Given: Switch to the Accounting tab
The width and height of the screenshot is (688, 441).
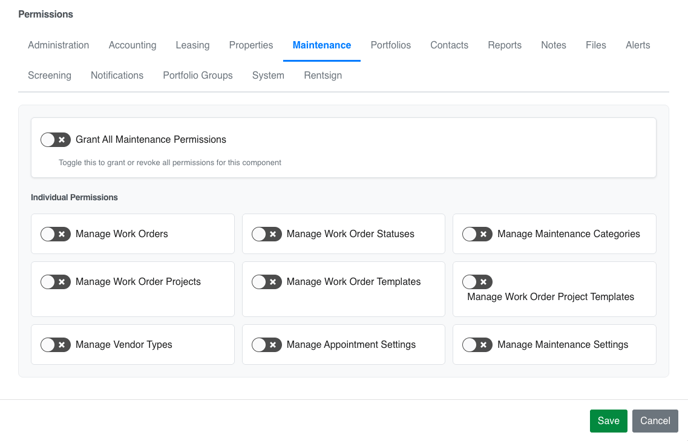Looking at the screenshot, I should point(133,45).
